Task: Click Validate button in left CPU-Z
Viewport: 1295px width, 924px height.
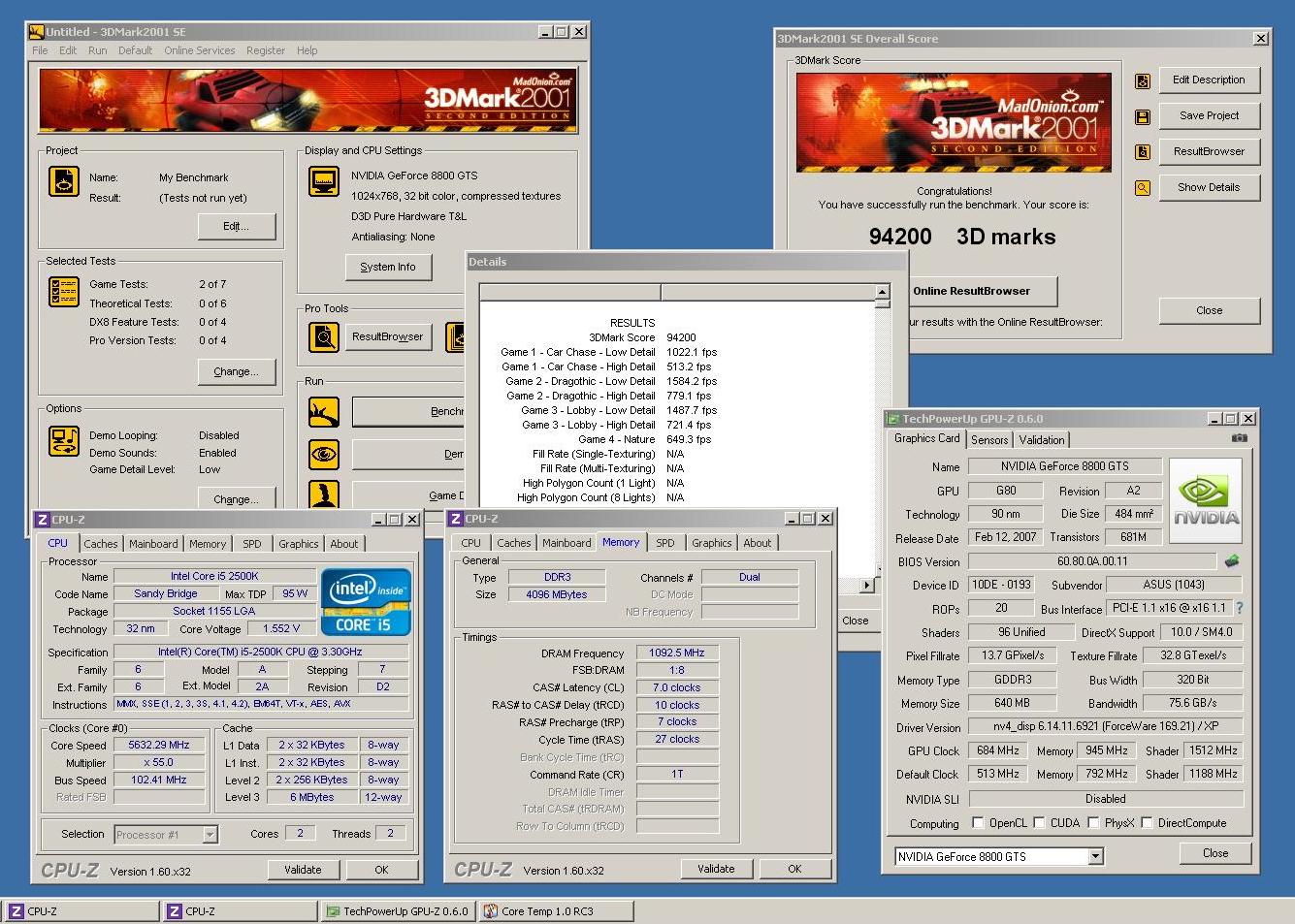Action: click(303, 871)
